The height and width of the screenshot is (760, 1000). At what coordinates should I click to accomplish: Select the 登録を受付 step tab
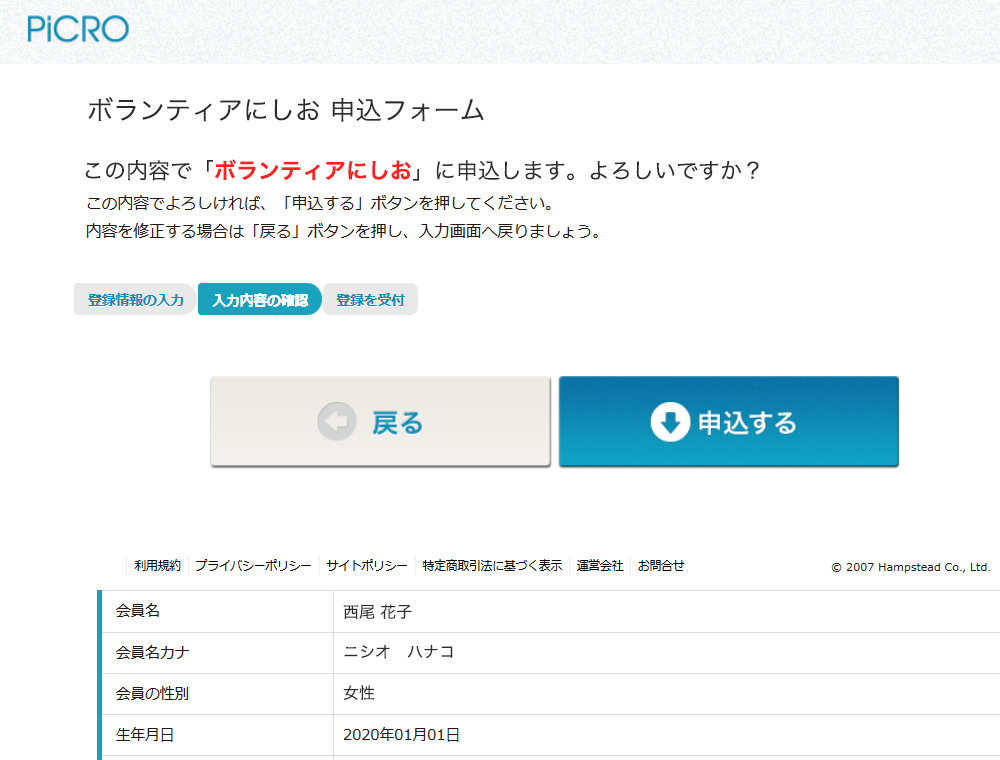371,300
